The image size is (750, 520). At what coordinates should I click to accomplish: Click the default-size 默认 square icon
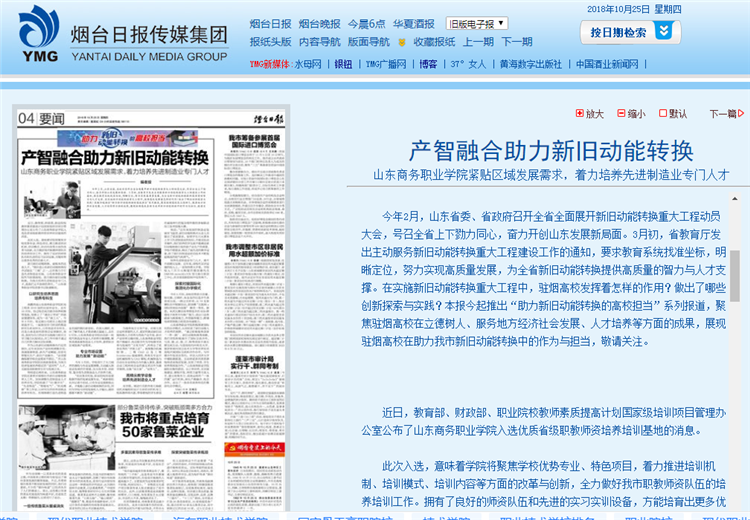(x=662, y=114)
